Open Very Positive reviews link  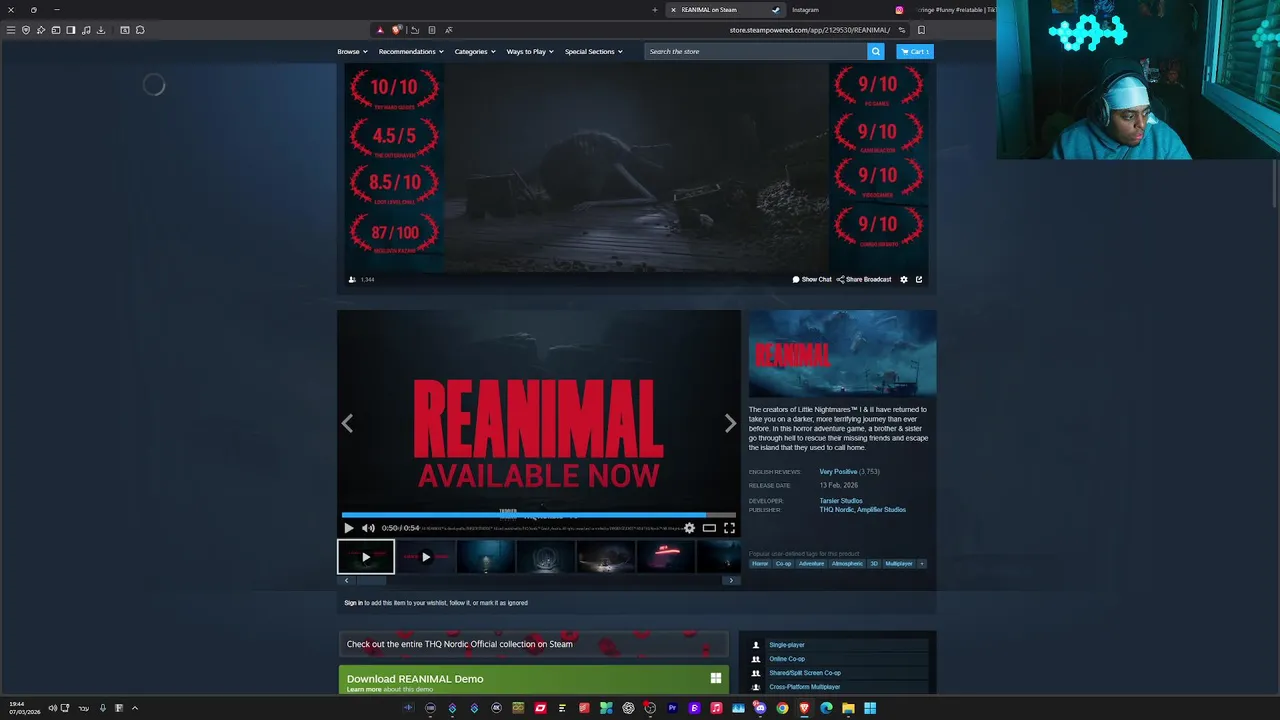click(x=838, y=472)
